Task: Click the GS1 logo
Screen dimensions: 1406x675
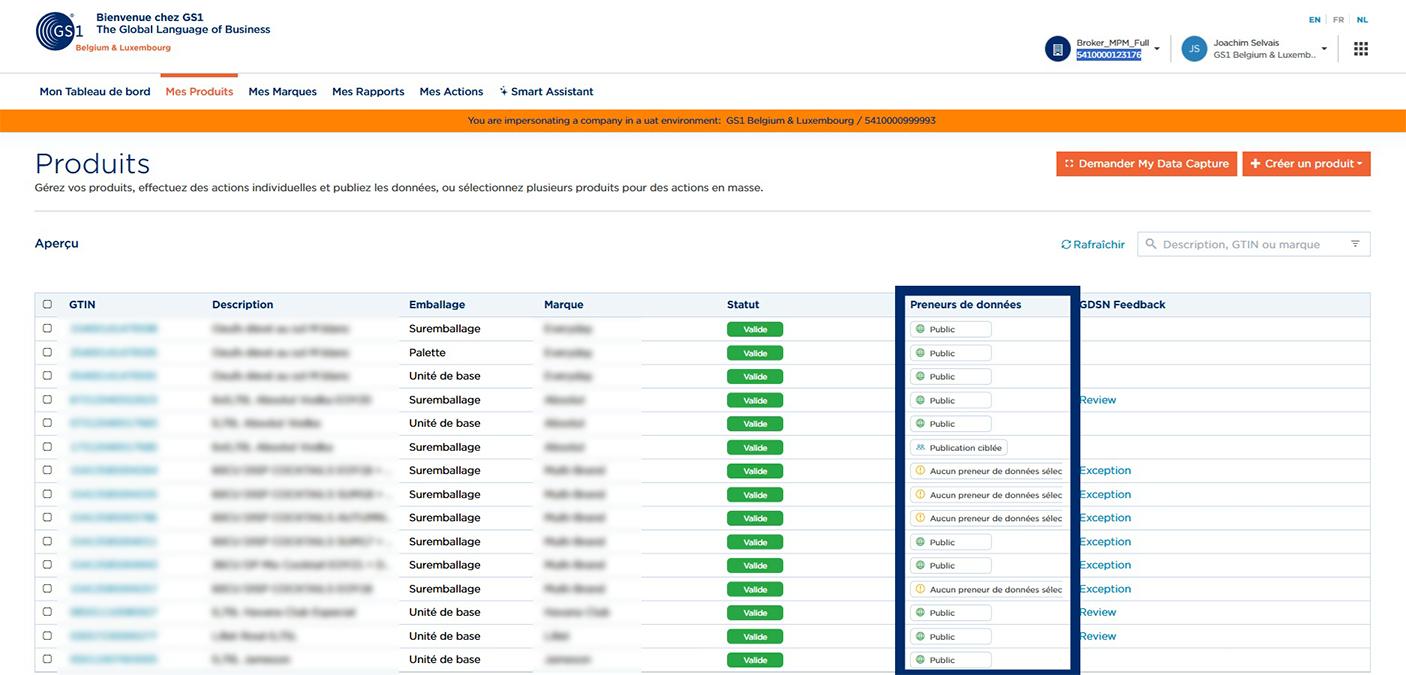Action: [x=60, y=31]
